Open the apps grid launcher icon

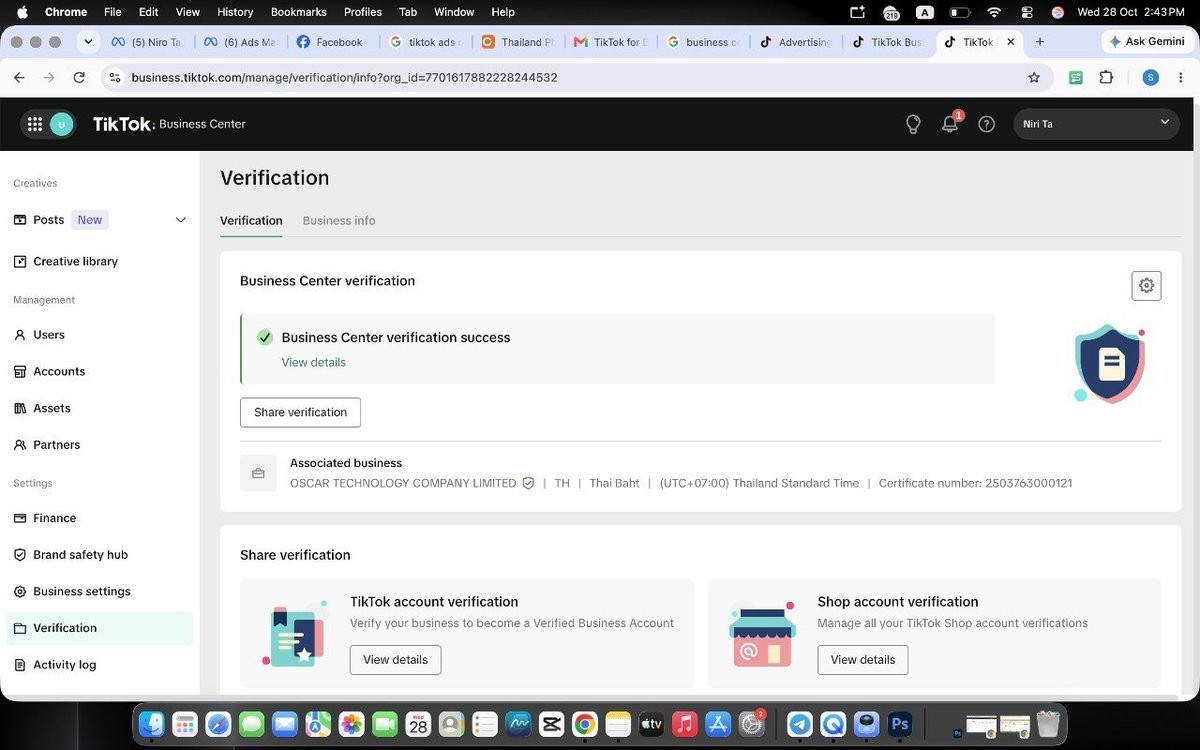(x=35, y=124)
